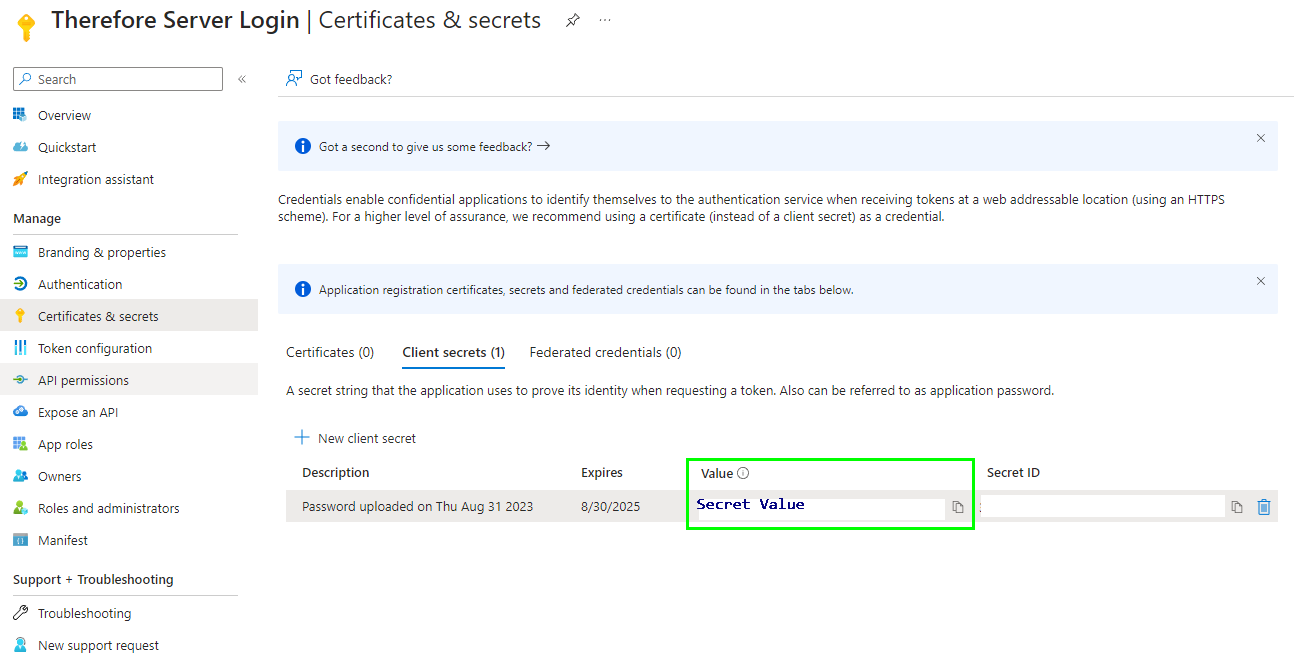Open the App roles section
This screenshot has width=1294, height=669.
click(66, 444)
